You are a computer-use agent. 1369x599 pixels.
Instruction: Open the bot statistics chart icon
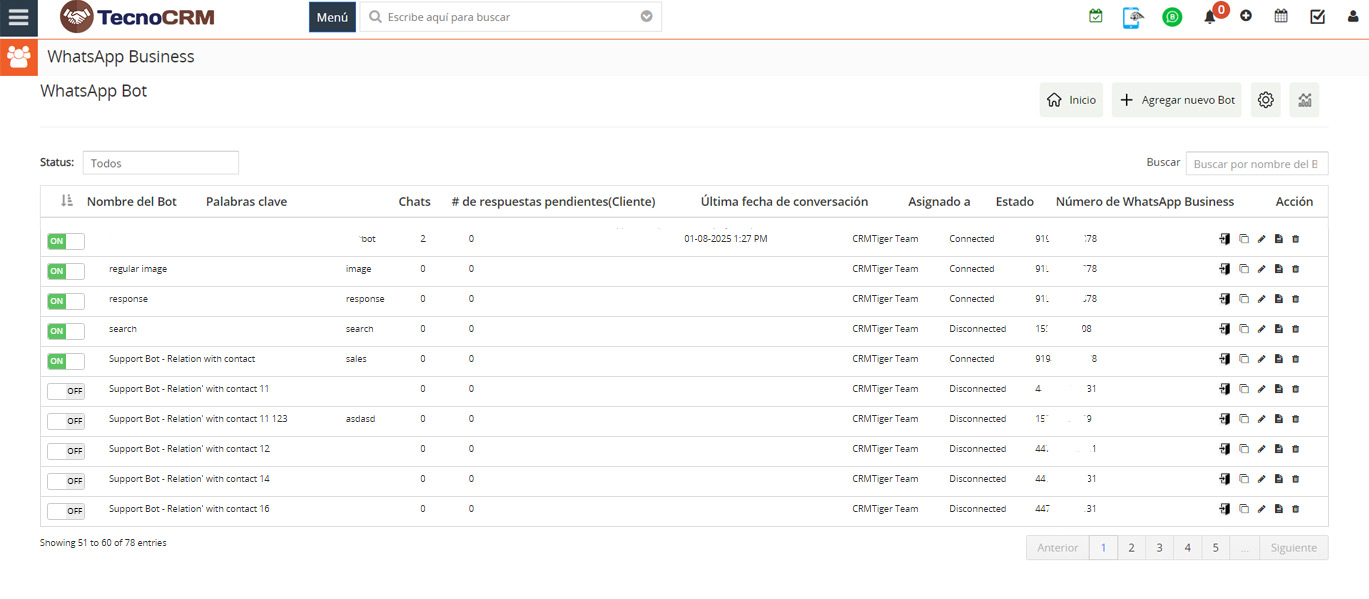click(1304, 100)
